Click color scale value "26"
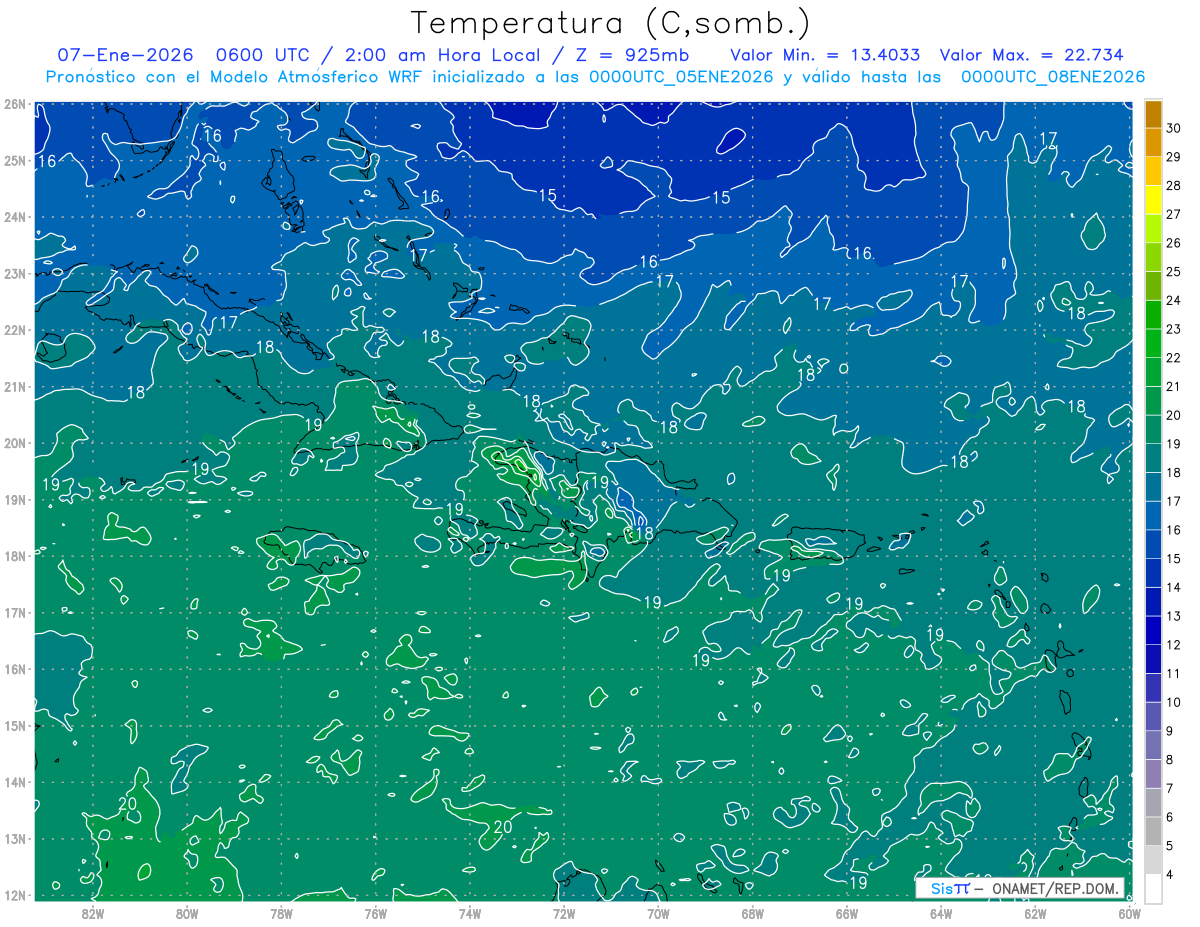This screenshot has height=927, width=1200. click(1174, 243)
